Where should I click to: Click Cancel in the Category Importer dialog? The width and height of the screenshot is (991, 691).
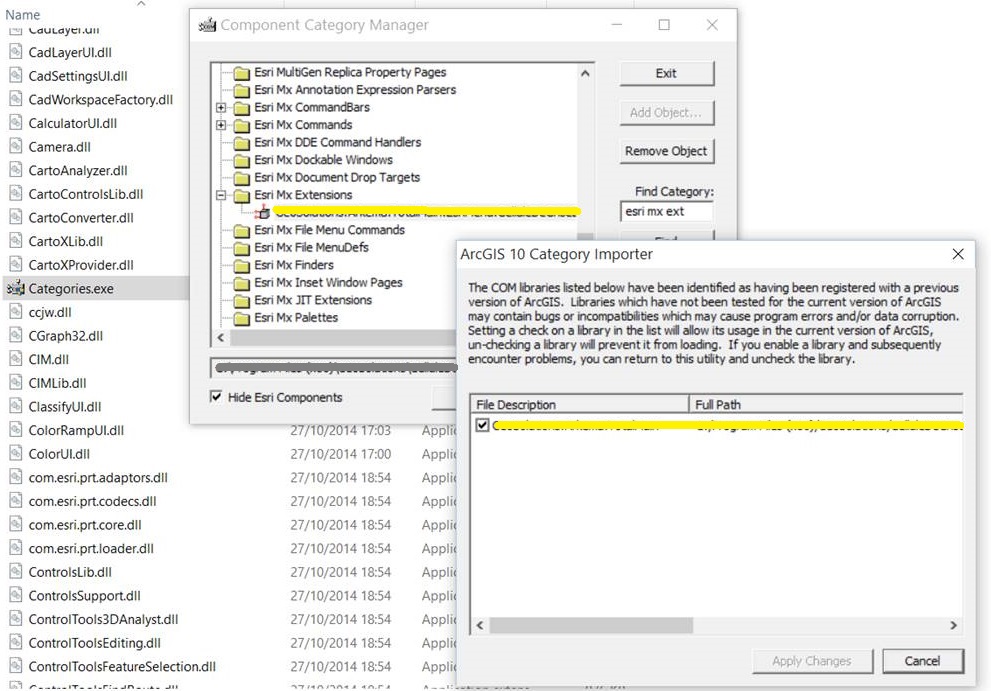click(923, 661)
